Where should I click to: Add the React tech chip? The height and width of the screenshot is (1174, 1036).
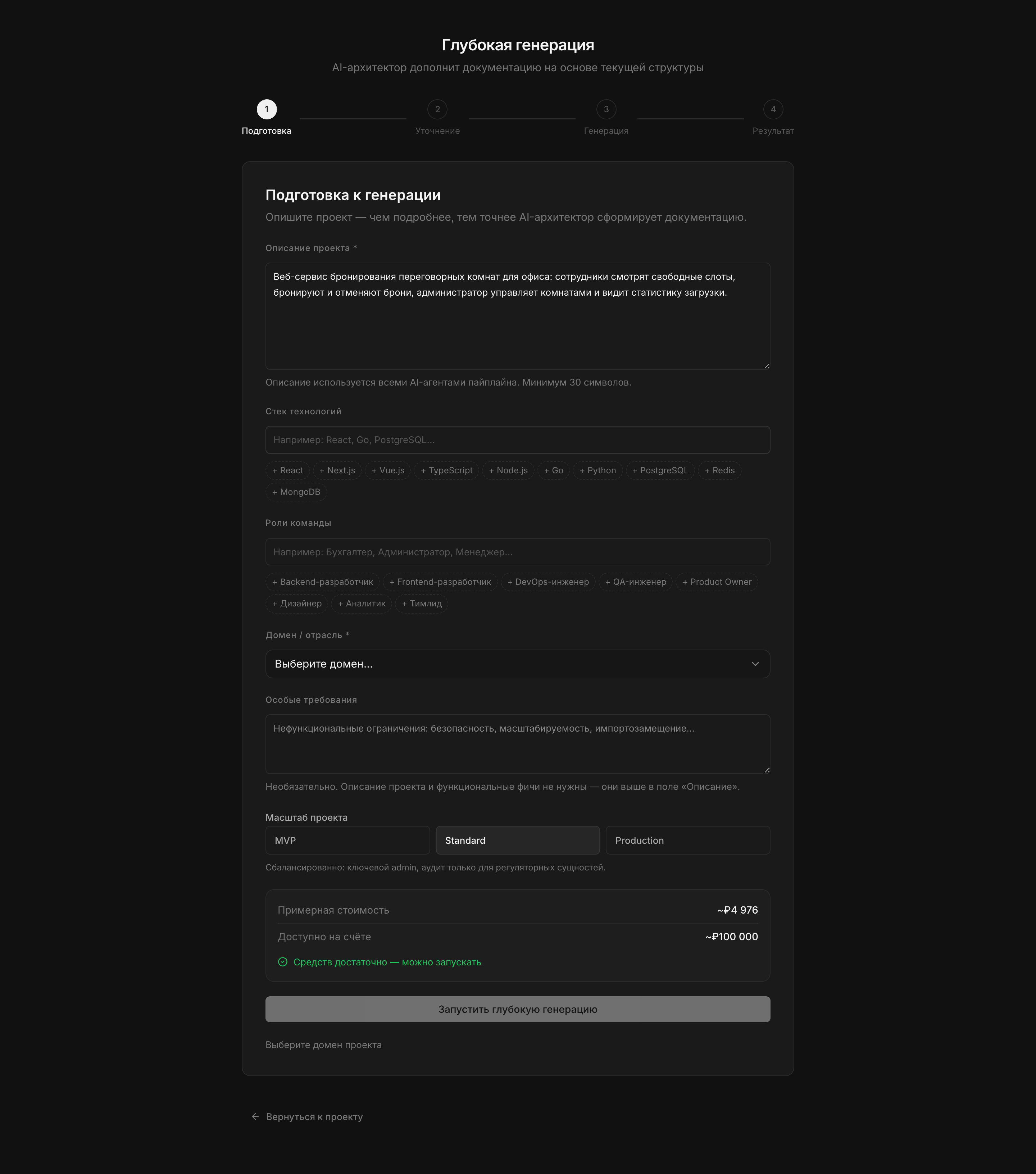point(288,470)
